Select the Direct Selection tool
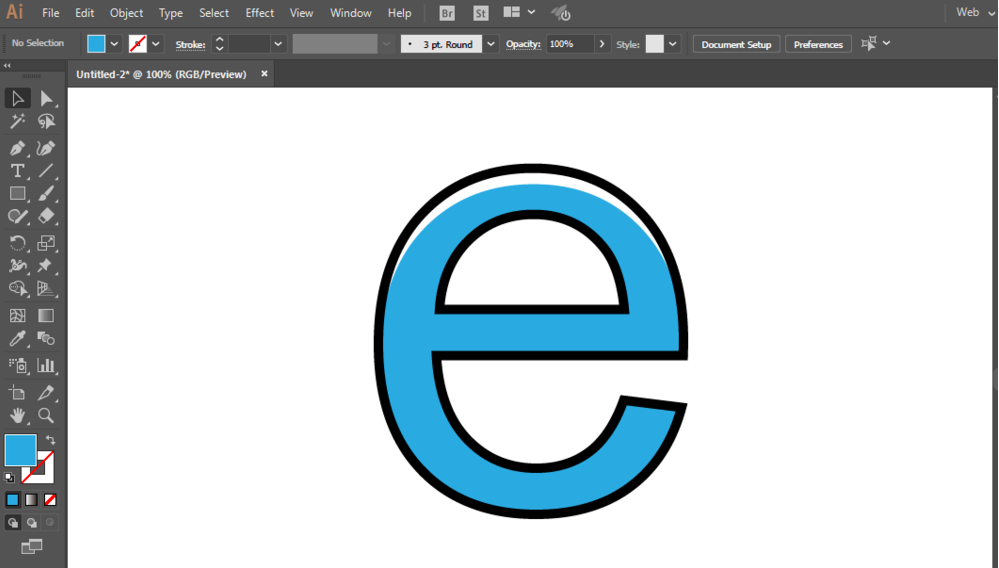Image resolution: width=999 pixels, height=568 pixels. [x=46, y=98]
